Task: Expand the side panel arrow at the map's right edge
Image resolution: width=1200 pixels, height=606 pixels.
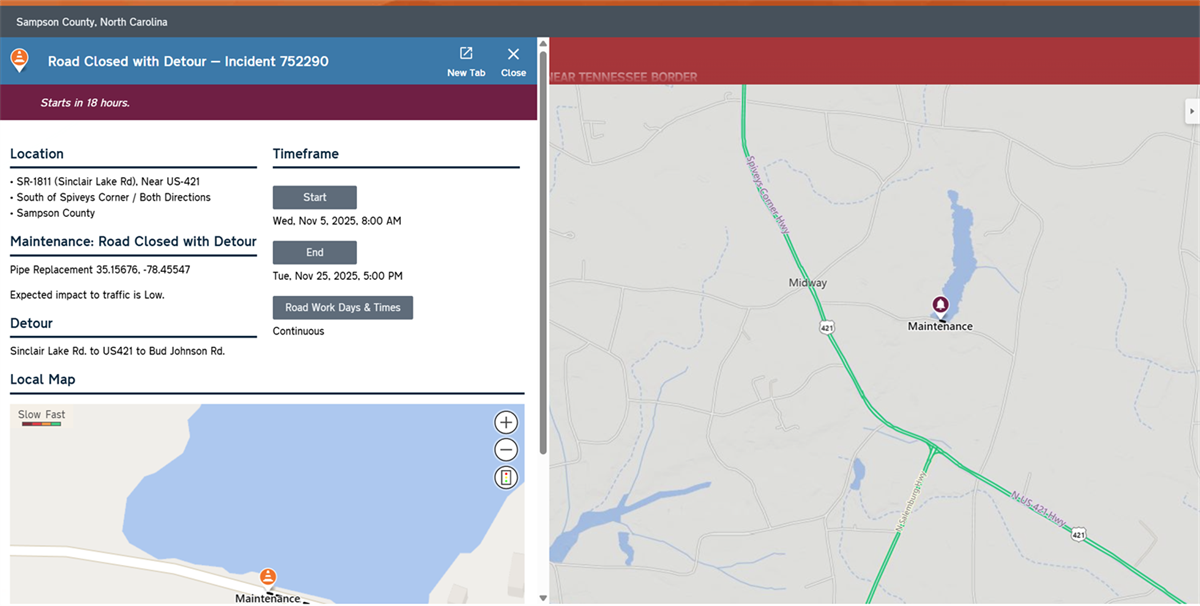Action: 1192,109
